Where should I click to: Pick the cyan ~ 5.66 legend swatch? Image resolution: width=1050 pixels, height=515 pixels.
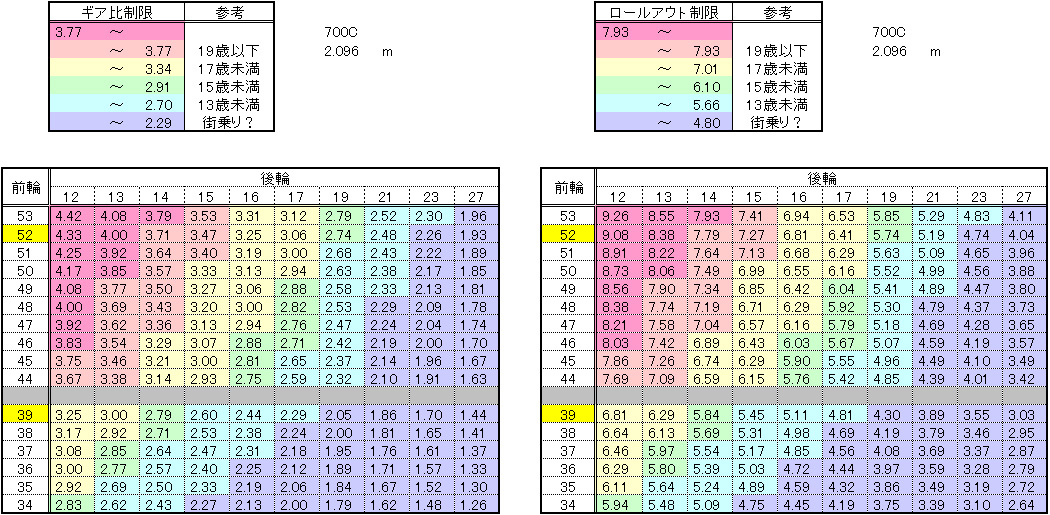point(664,104)
